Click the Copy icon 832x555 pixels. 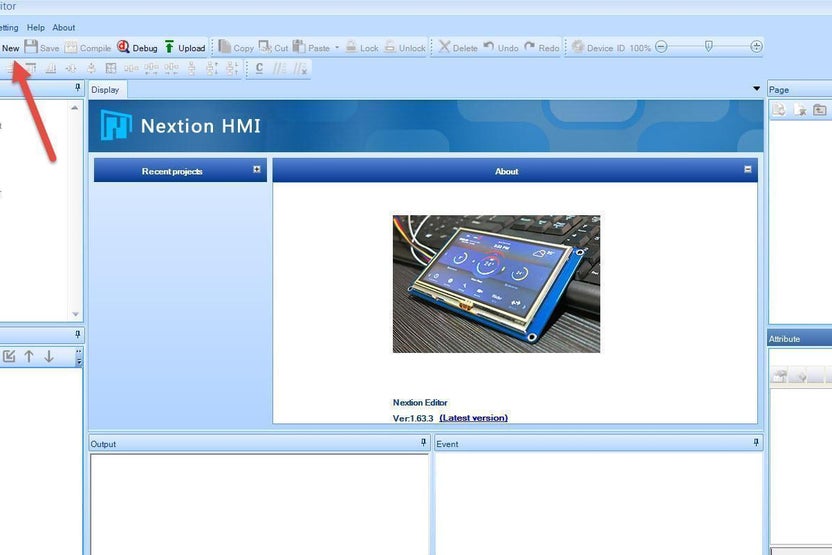pos(224,47)
